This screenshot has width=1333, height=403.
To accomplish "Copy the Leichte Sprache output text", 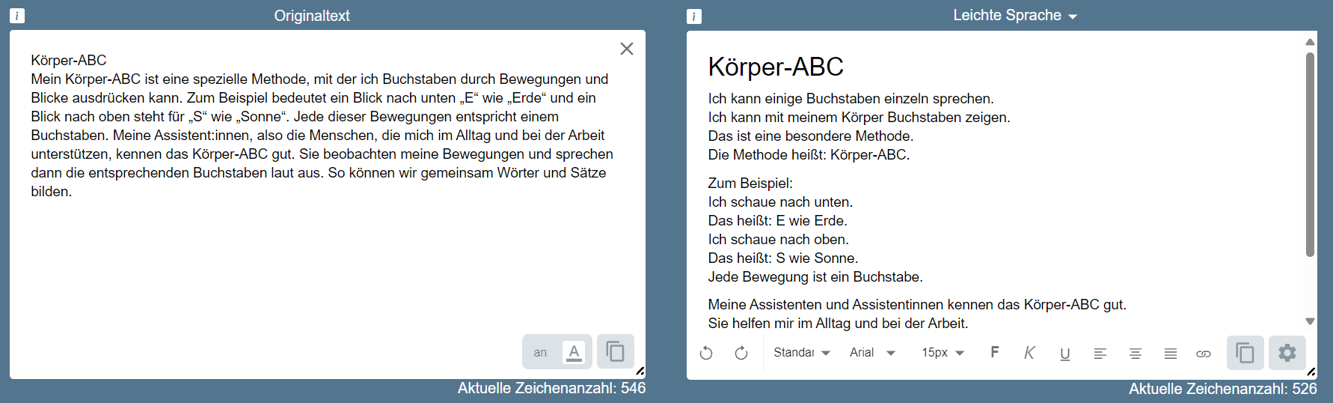I will point(1245,353).
